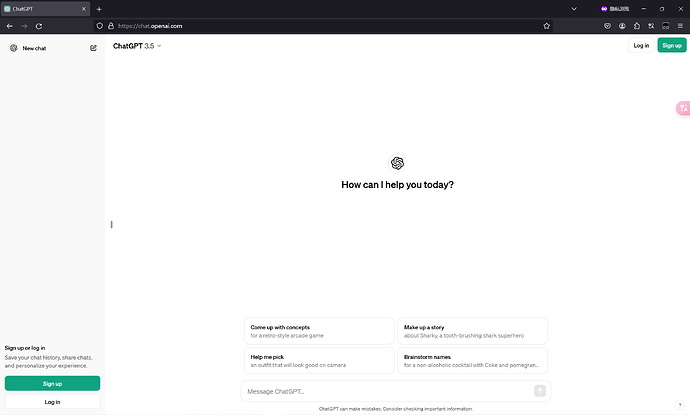The width and height of the screenshot is (690, 415).
Task: Toggle sidebar with the vertical handle
Action: click(x=112, y=224)
